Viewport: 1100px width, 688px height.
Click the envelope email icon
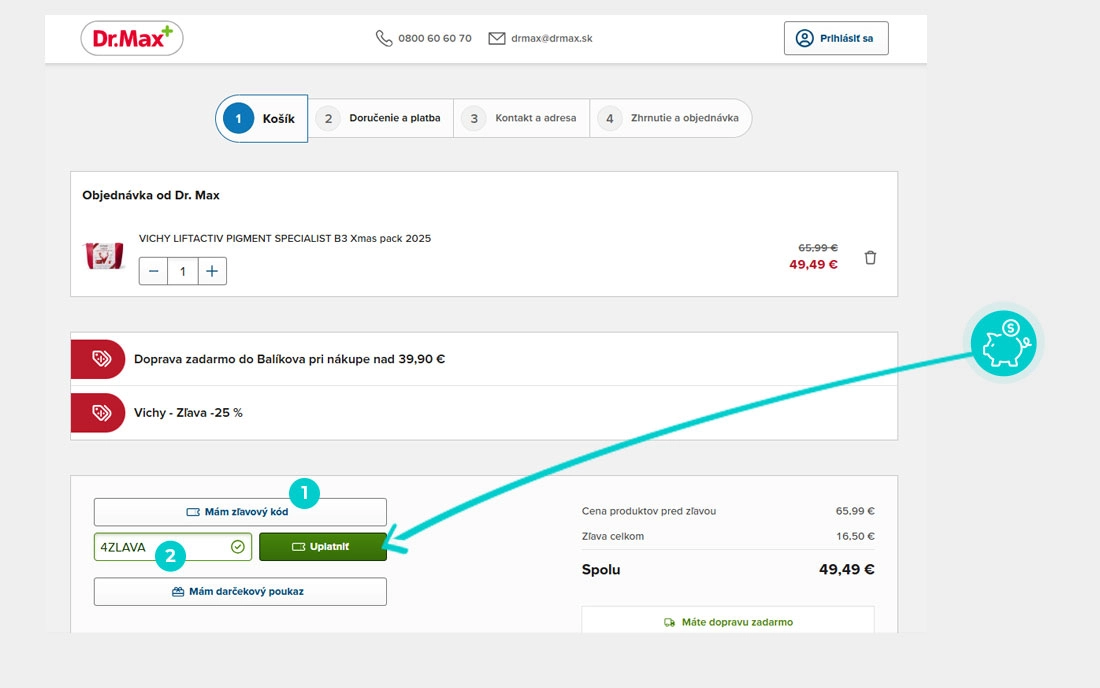tap(497, 38)
